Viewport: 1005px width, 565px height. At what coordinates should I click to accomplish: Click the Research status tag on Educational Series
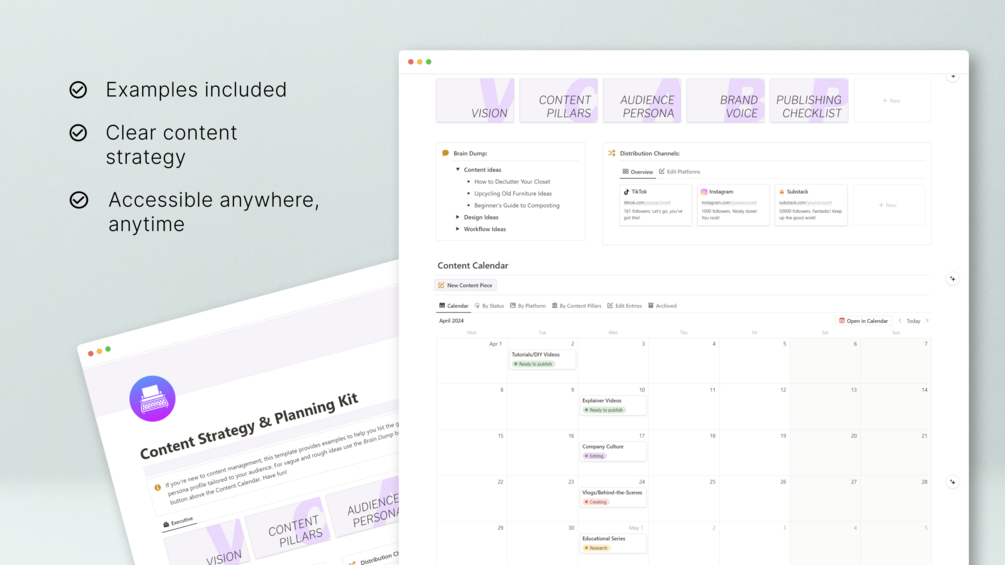[596, 548]
